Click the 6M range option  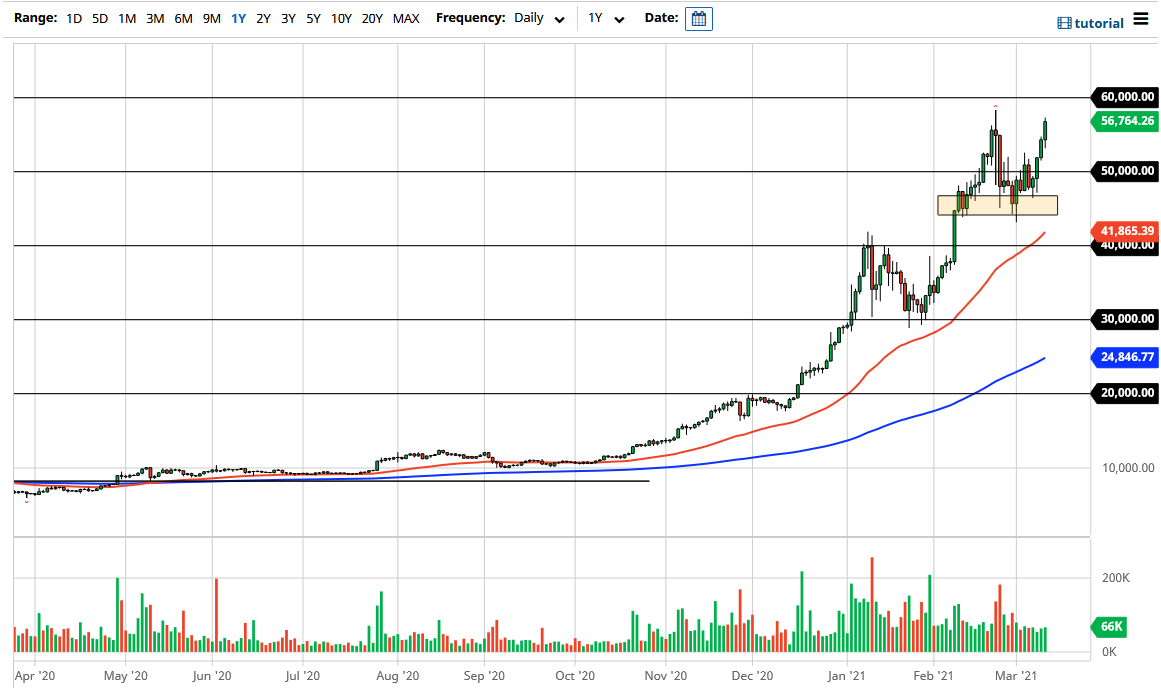182,18
